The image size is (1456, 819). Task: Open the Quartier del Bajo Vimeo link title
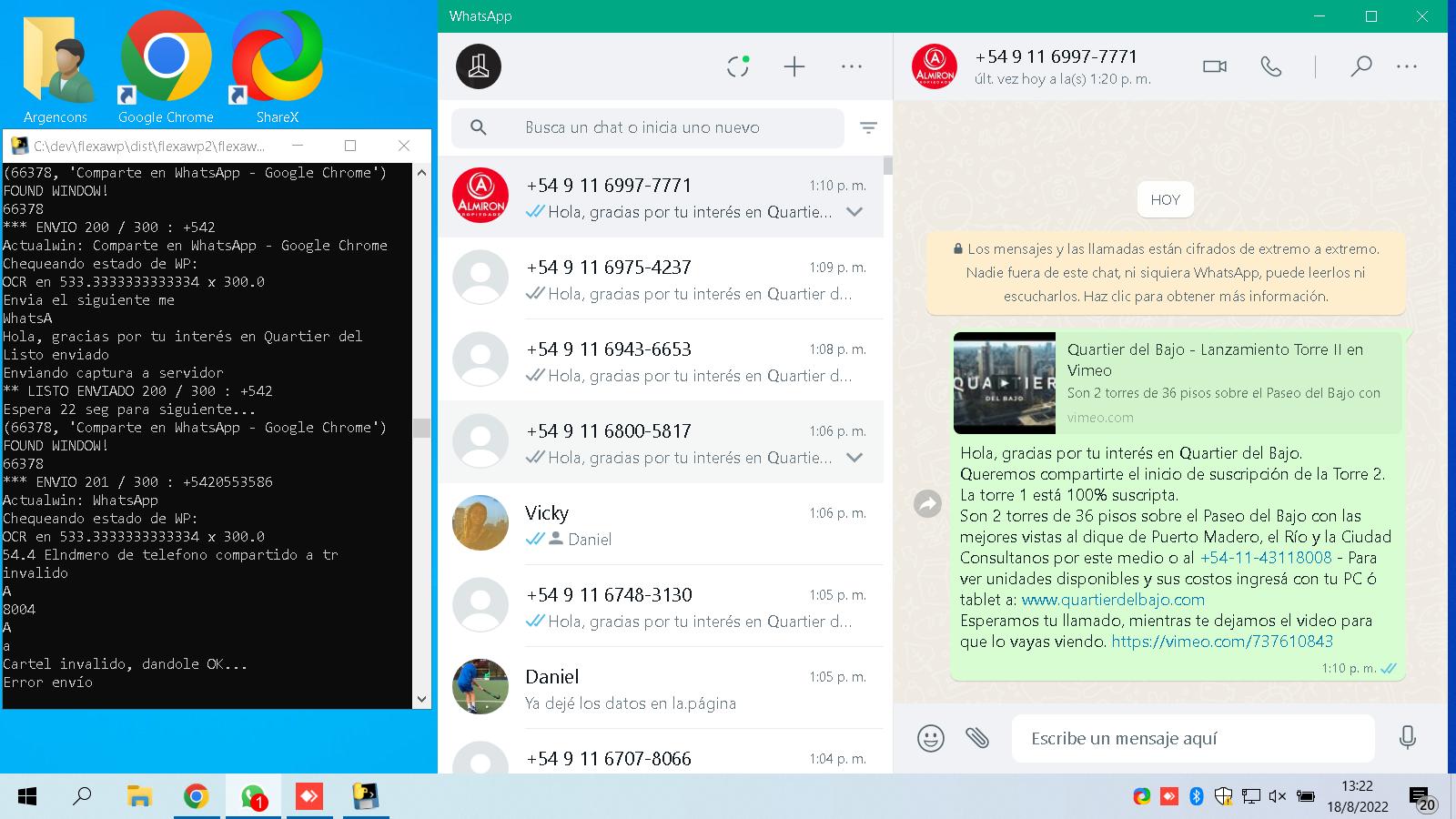(1215, 359)
